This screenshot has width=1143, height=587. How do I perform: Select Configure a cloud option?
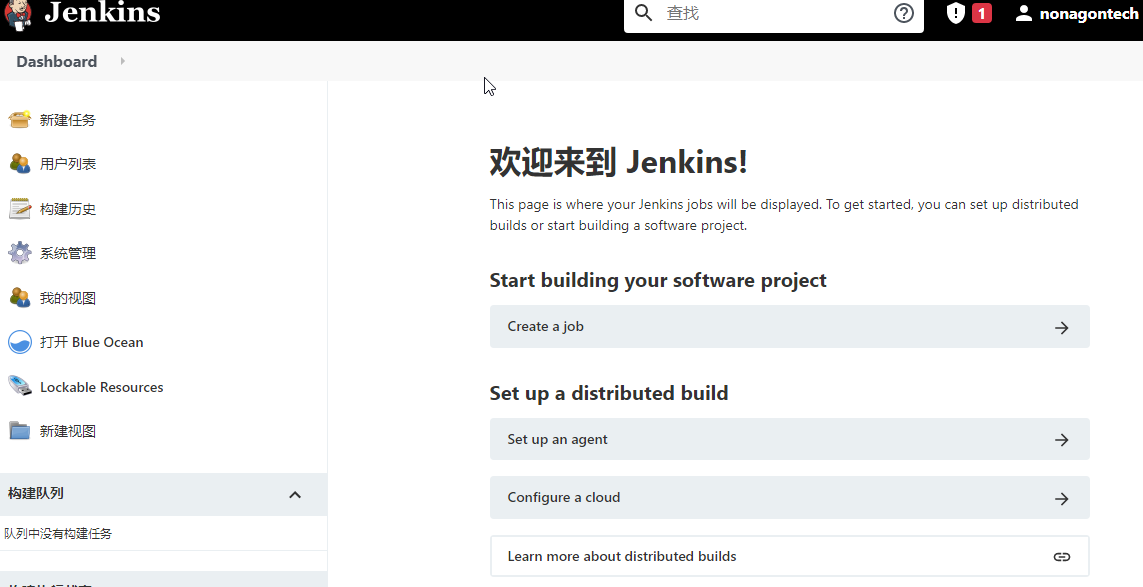789,498
